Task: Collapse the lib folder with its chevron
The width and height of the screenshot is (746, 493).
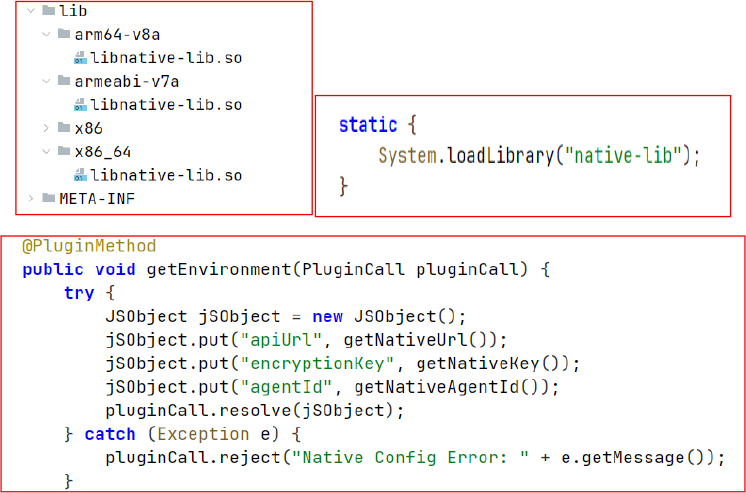Action: (32, 11)
